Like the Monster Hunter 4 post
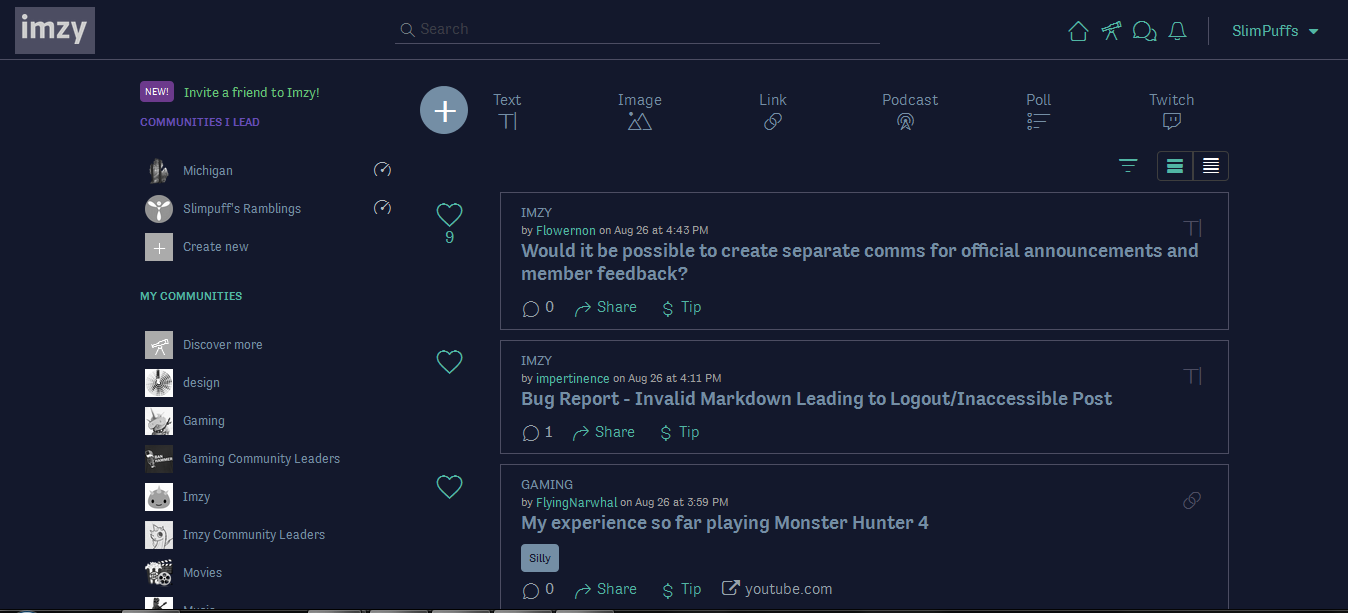1348x613 pixels. [449, 486]
